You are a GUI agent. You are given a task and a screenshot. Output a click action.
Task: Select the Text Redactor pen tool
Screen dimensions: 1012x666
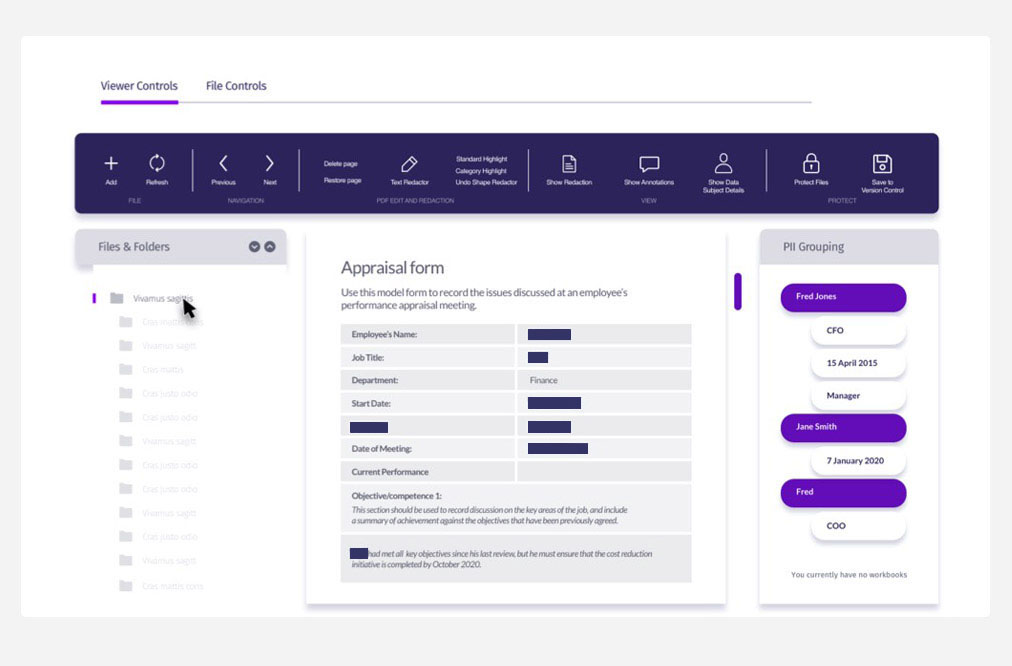click(409, 165)
